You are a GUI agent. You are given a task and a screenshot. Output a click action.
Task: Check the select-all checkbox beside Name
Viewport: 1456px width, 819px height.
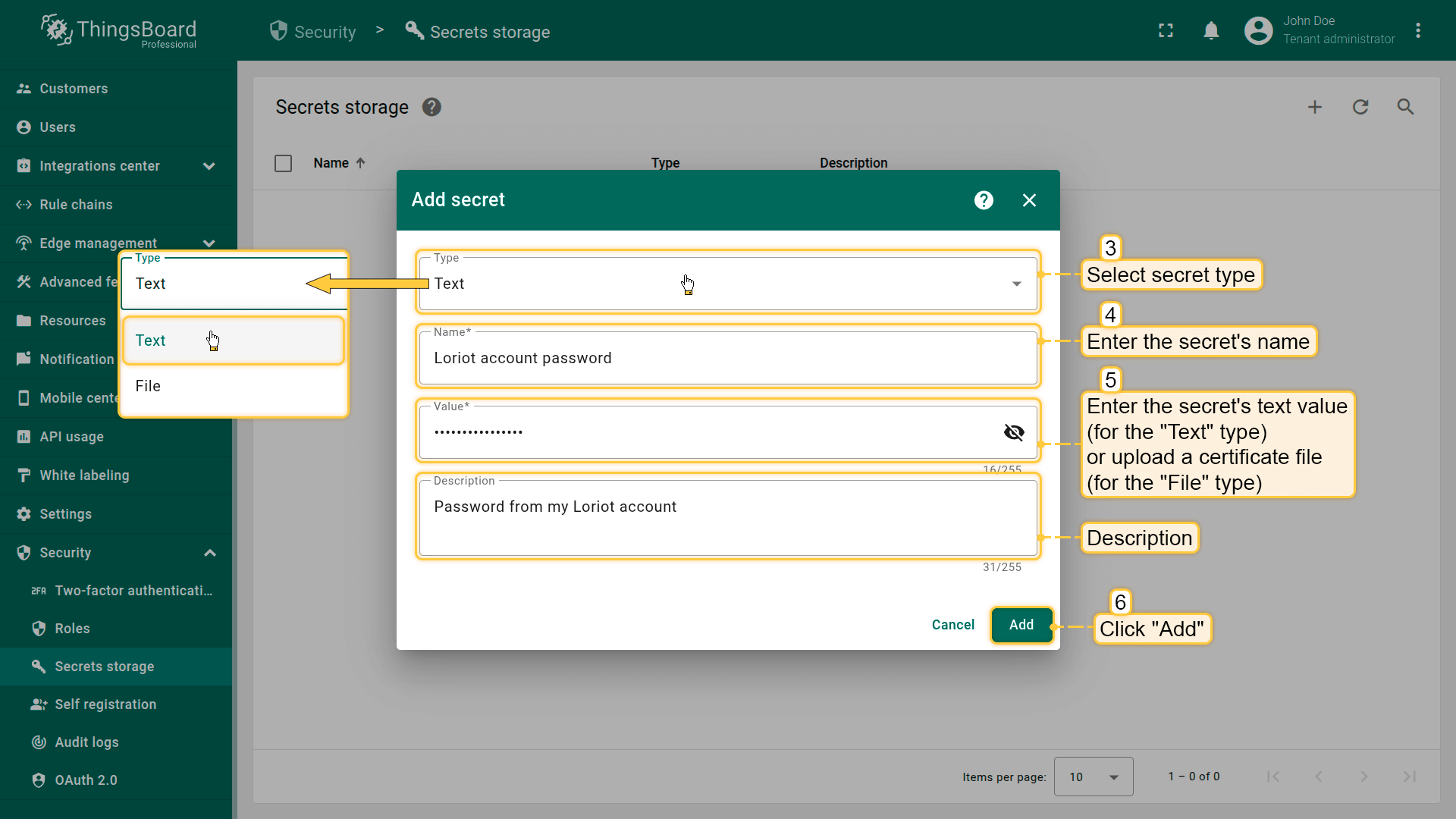point(283,163)
